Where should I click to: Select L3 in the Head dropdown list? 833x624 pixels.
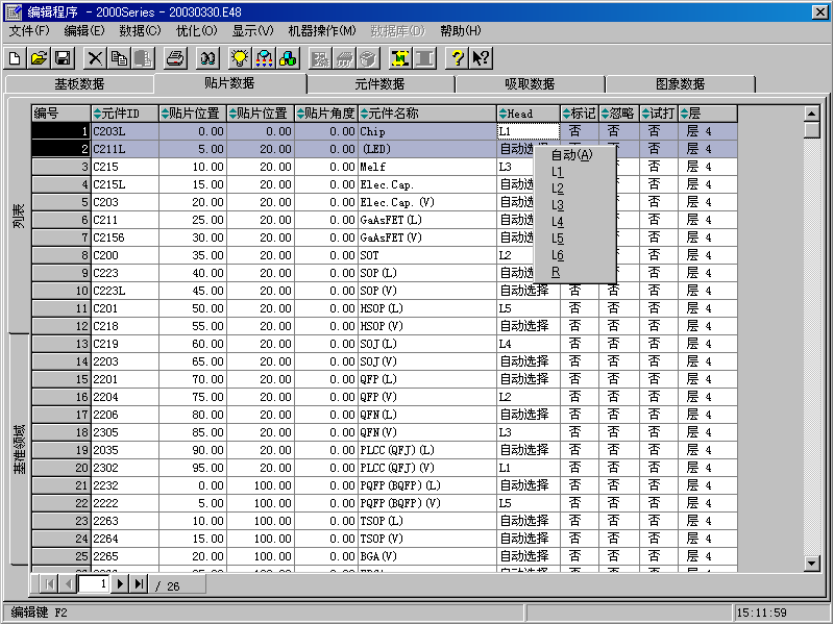click(x=558, y=205)
